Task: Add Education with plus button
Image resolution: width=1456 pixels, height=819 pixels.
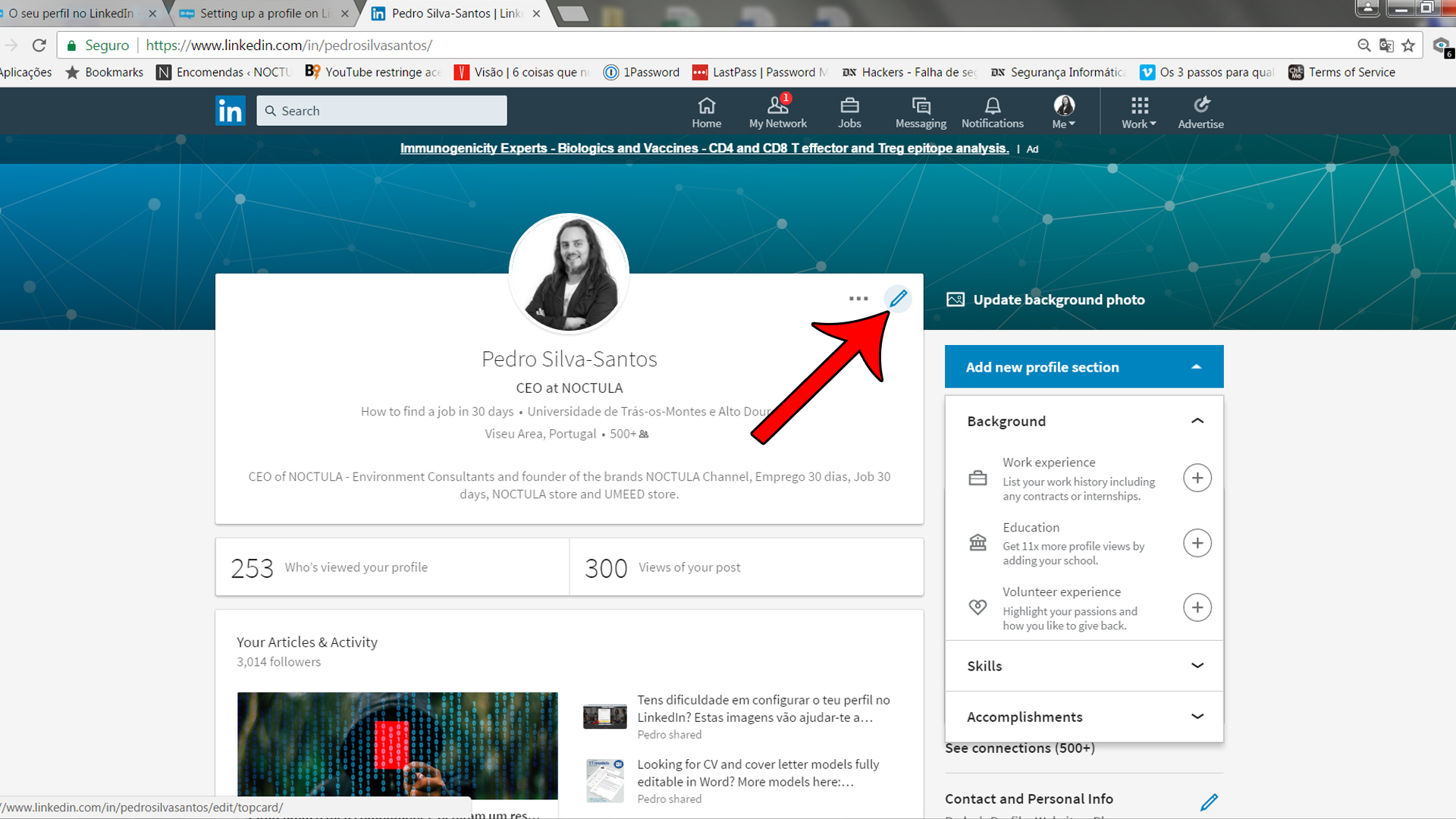Action: tap(1197, 543)
